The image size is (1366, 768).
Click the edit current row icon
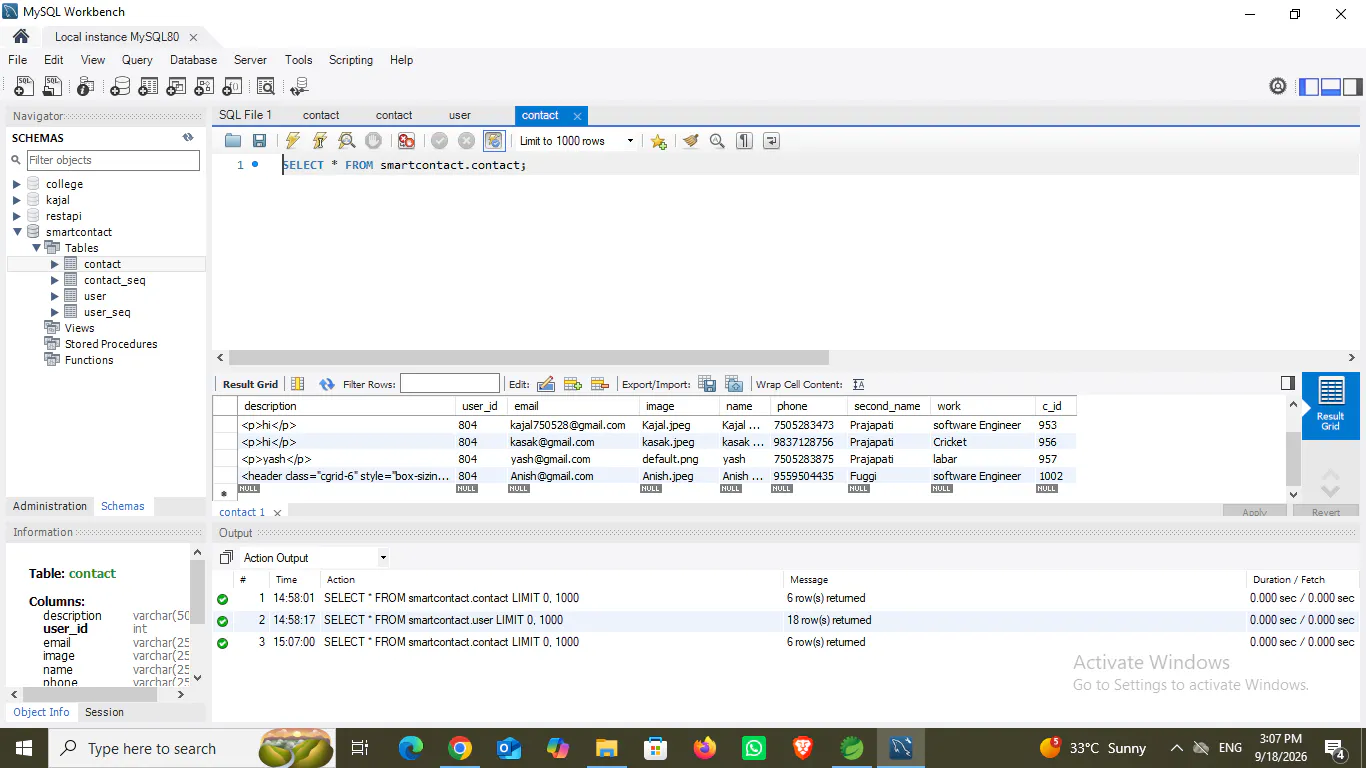click(546, 384)
